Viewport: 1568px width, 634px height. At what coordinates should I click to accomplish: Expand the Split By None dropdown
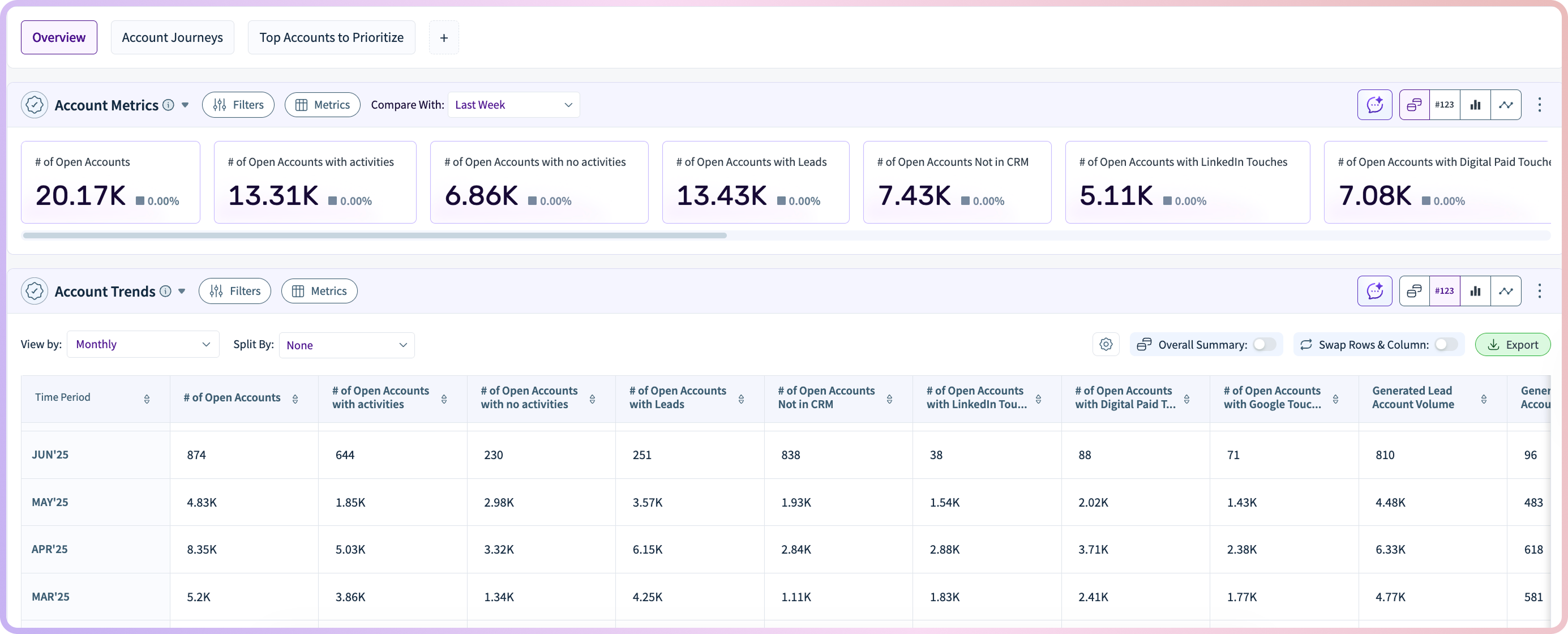point(346,345)
